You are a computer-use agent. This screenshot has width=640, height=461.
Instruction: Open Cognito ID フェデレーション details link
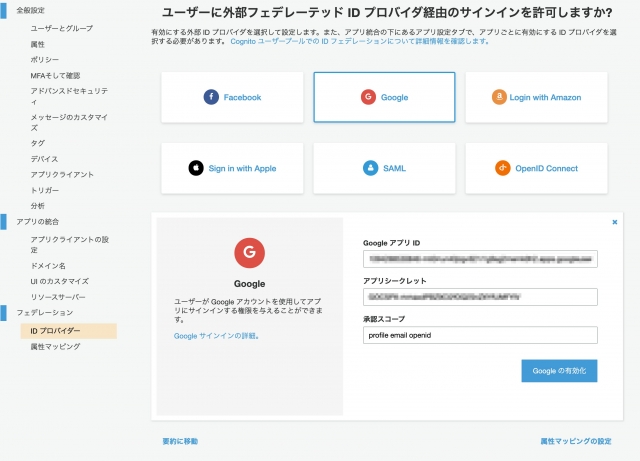click(x=360, y=41)
